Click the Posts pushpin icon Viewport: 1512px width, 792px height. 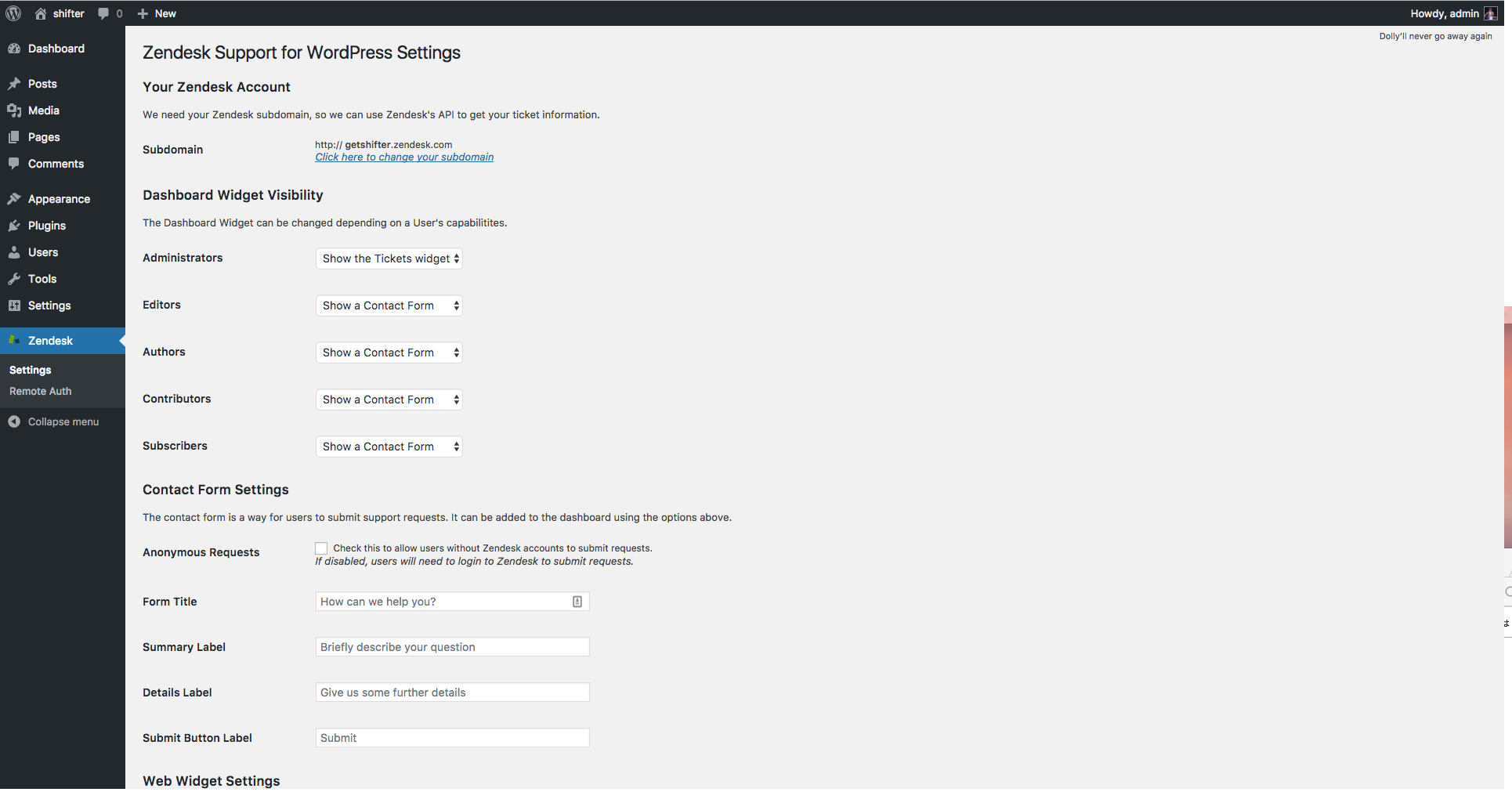pyautogui.click(x=14, y=84)
